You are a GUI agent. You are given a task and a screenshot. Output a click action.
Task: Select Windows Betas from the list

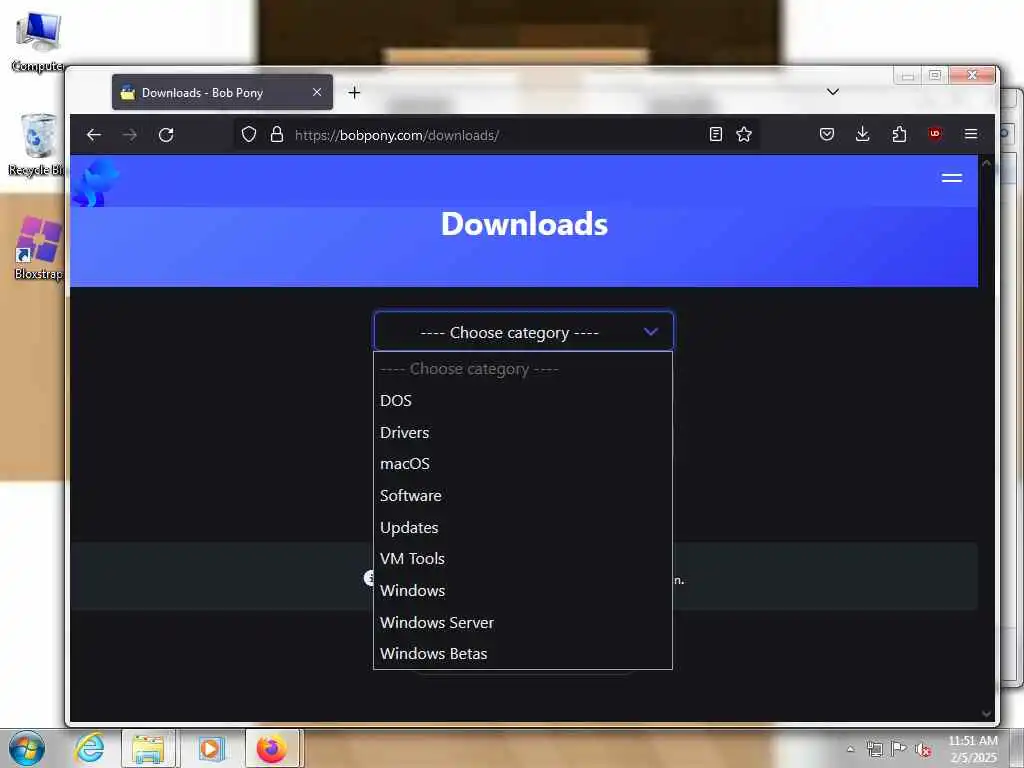522,654
